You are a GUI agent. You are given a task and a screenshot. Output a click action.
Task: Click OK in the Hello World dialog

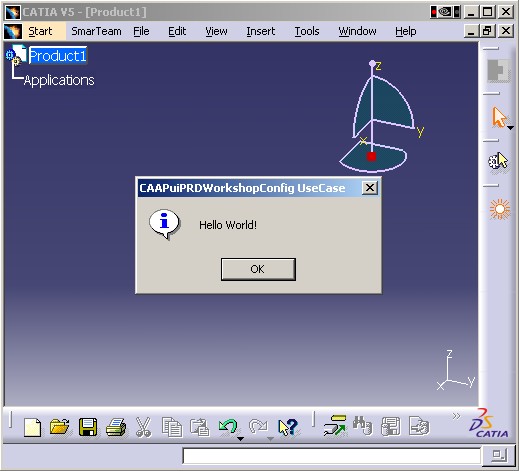coord(258,269)
